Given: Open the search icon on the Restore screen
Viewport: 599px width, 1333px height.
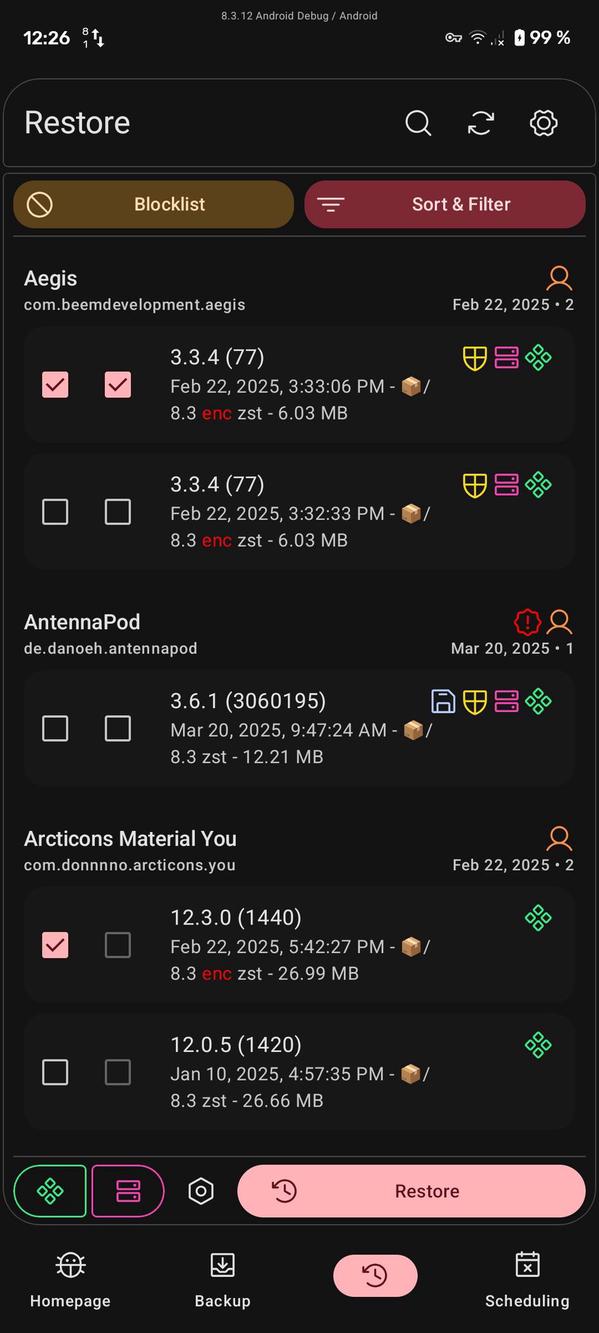Looking at the screenshot, I should 418,123.
